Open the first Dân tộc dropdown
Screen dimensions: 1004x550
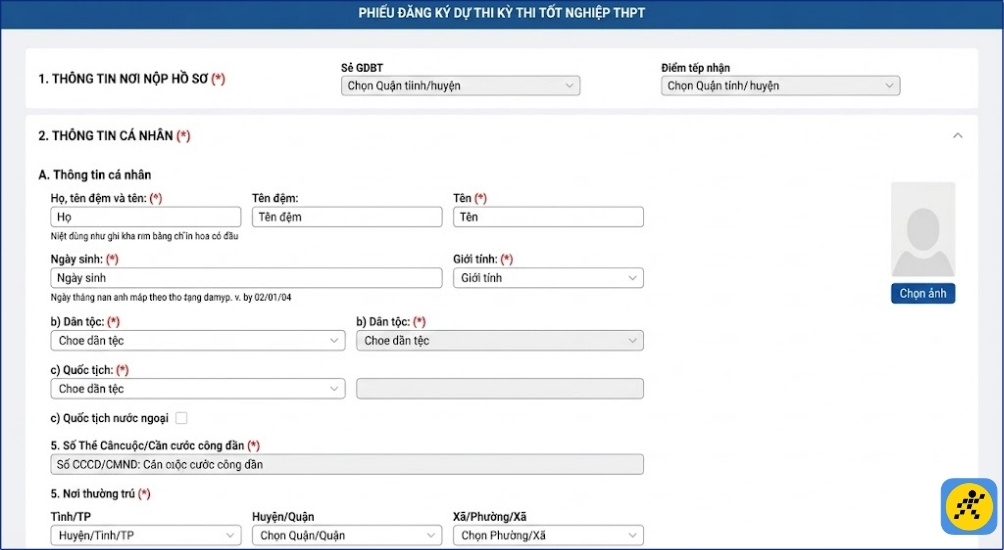[x=197, y=341]
